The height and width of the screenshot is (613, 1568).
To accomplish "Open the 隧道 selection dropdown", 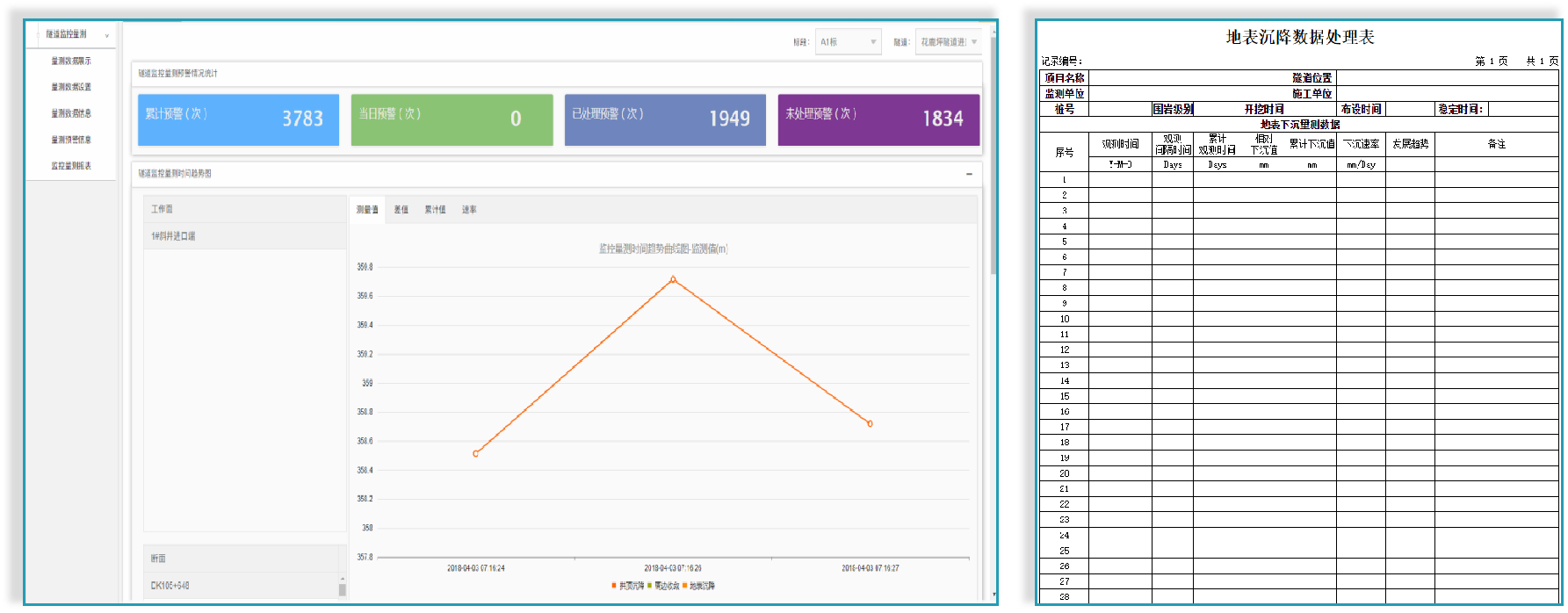I will 948,42.
